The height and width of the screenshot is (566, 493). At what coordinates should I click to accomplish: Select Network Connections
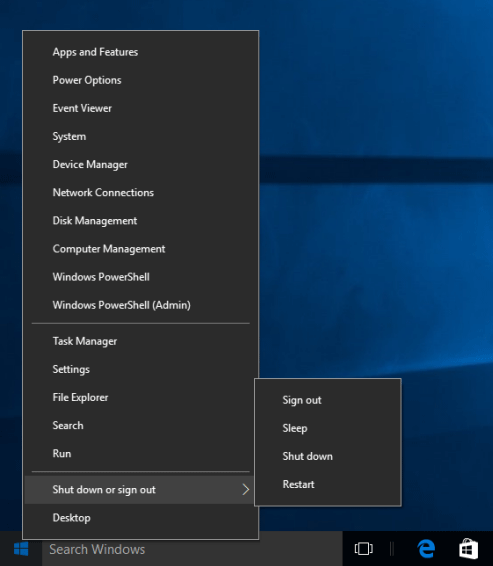pyautogui.click(x=140, y=193)
